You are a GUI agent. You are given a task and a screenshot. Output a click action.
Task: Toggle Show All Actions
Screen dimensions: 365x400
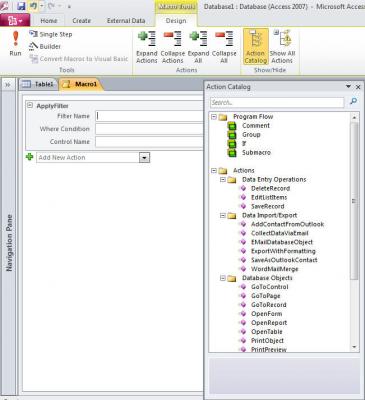(x=282, y=47)
